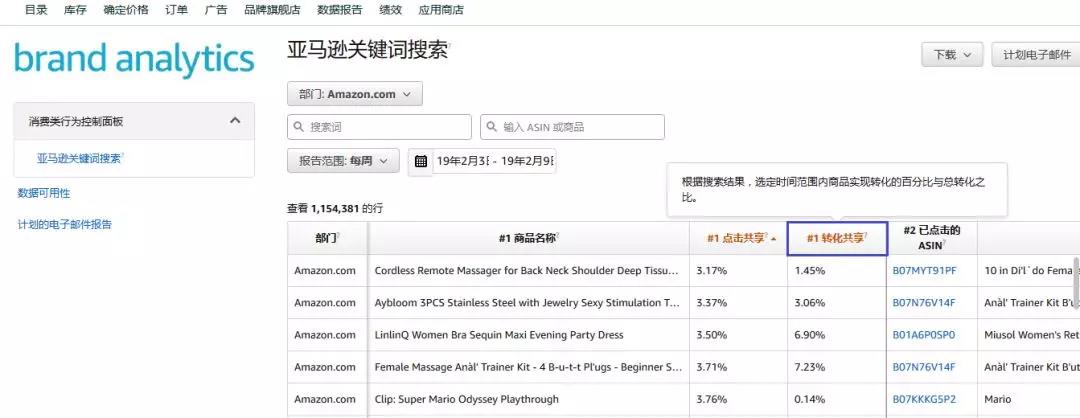Open the 数据可用性 link
The width and height of the screenshot is (1080, 418).
(x=44, y=194)
